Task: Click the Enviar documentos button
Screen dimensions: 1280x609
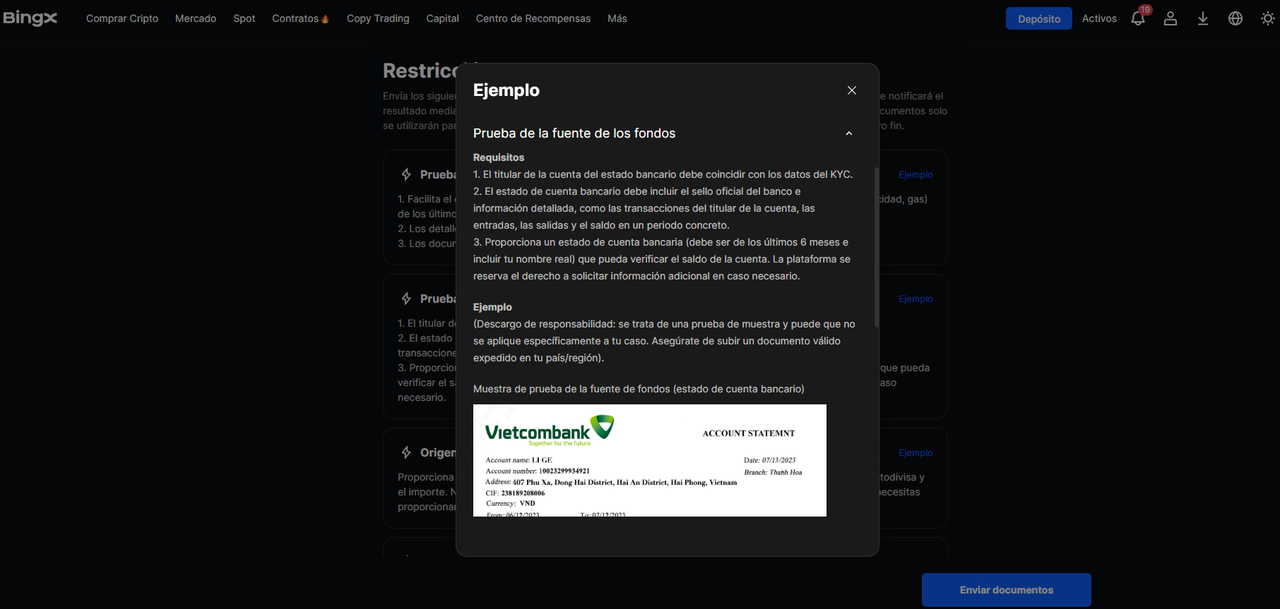Action: 1006,590
